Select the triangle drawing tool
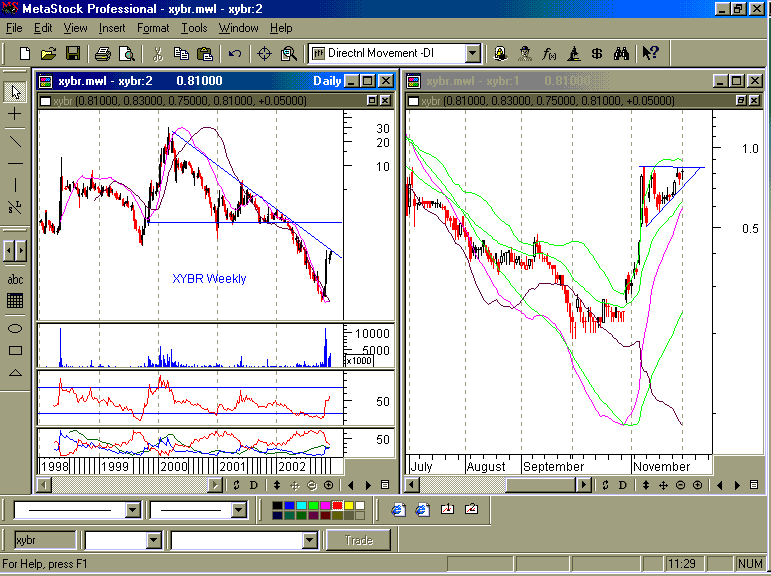This screenshot has height=576, width=771. click(x=15, y=372)
